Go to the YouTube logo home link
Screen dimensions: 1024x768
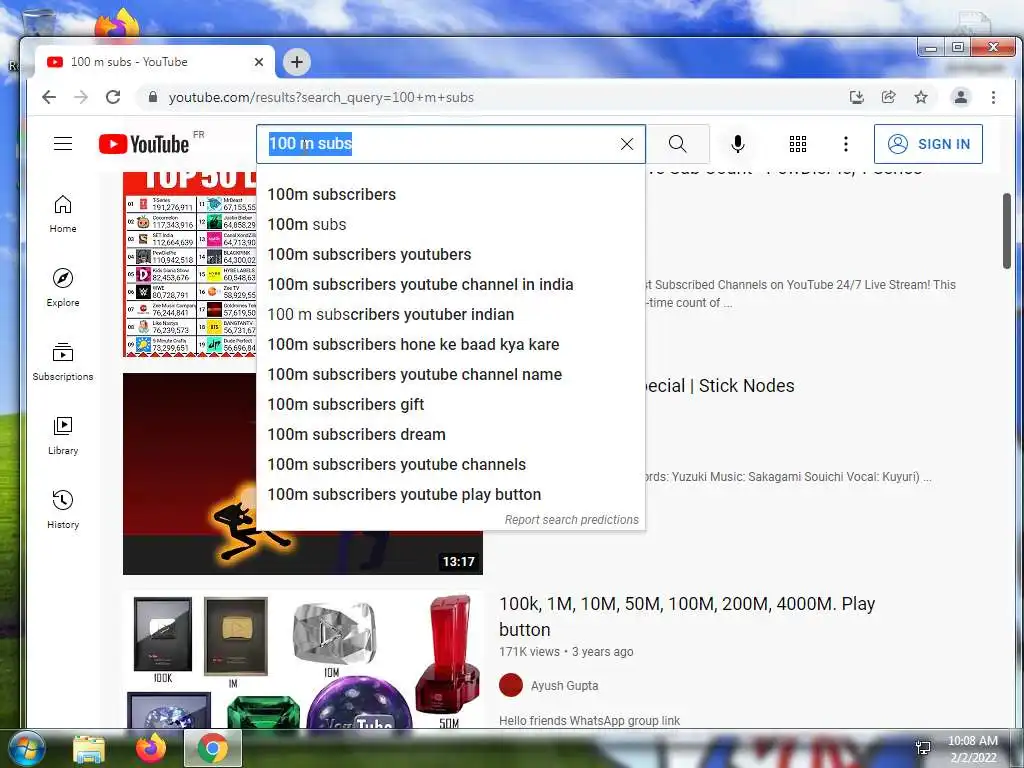click(x=144, y=144)
